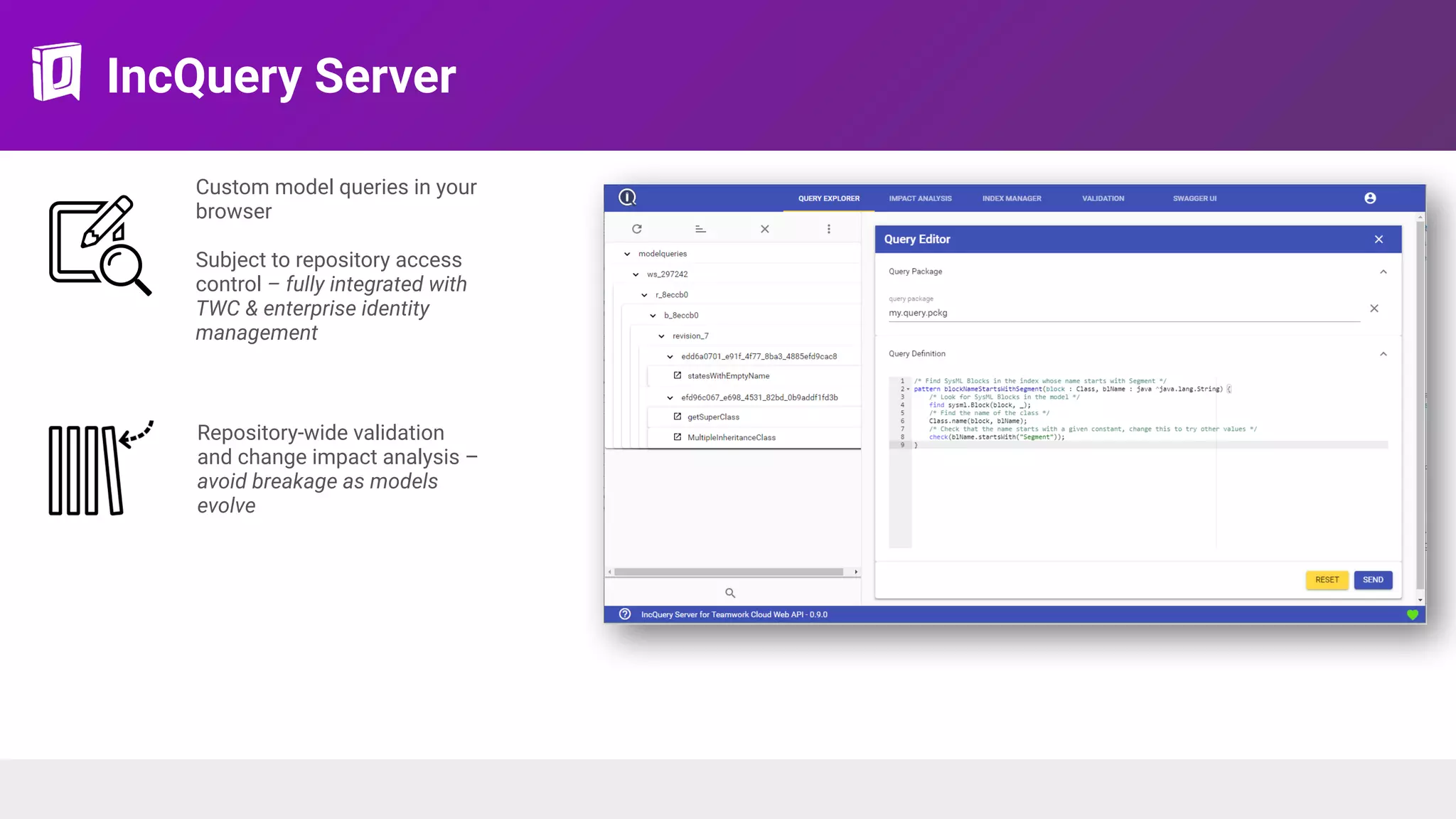Click the search magnifier below the tree
The width and height of the screenshot is (1456, 819).
pyautogui.click(x=730, y=593)
